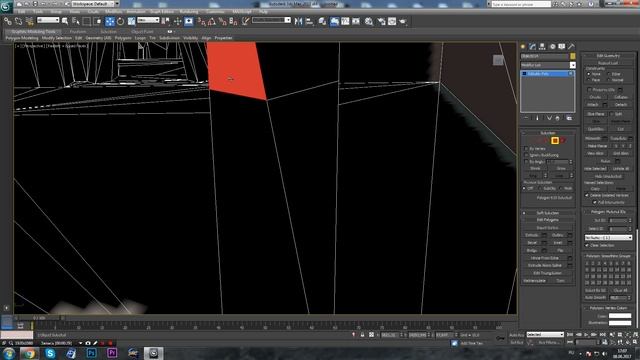Open the key filter Selected dropdown

(545, 335)
